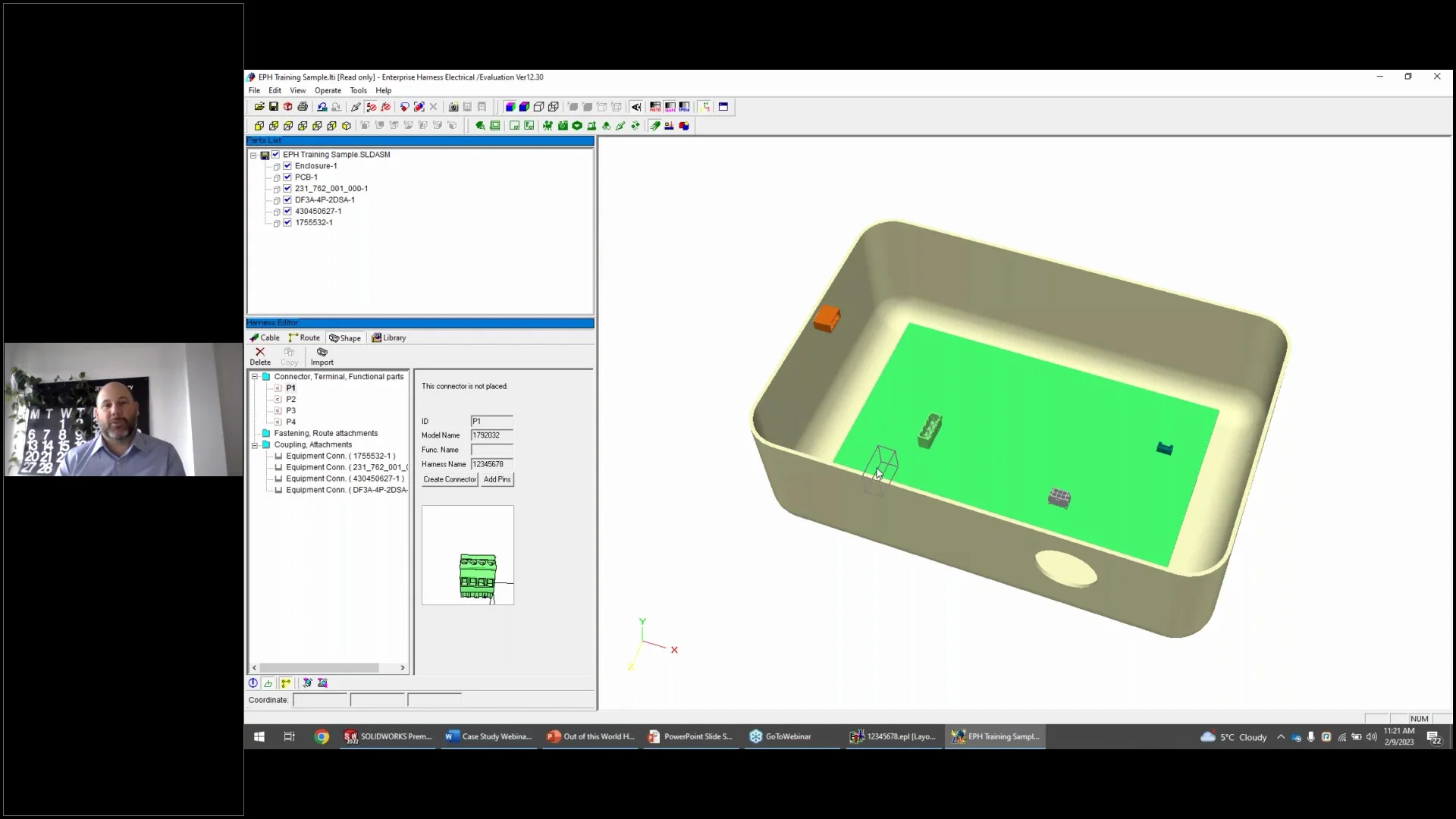
Task: Click the yellow route nodes icon below tree
Action: [x=286, y=683]
